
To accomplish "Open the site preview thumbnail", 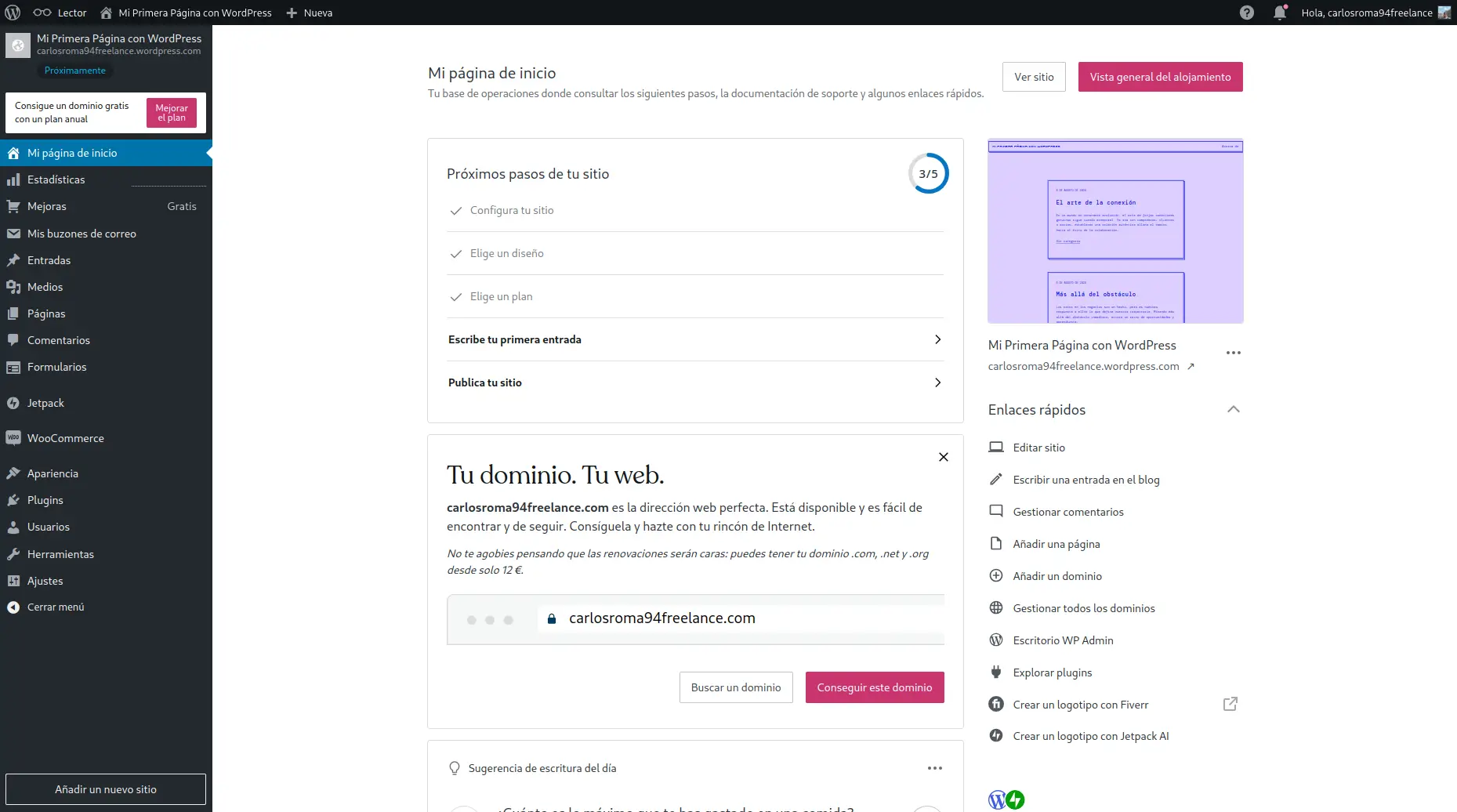I will (x=1115, y=231).
